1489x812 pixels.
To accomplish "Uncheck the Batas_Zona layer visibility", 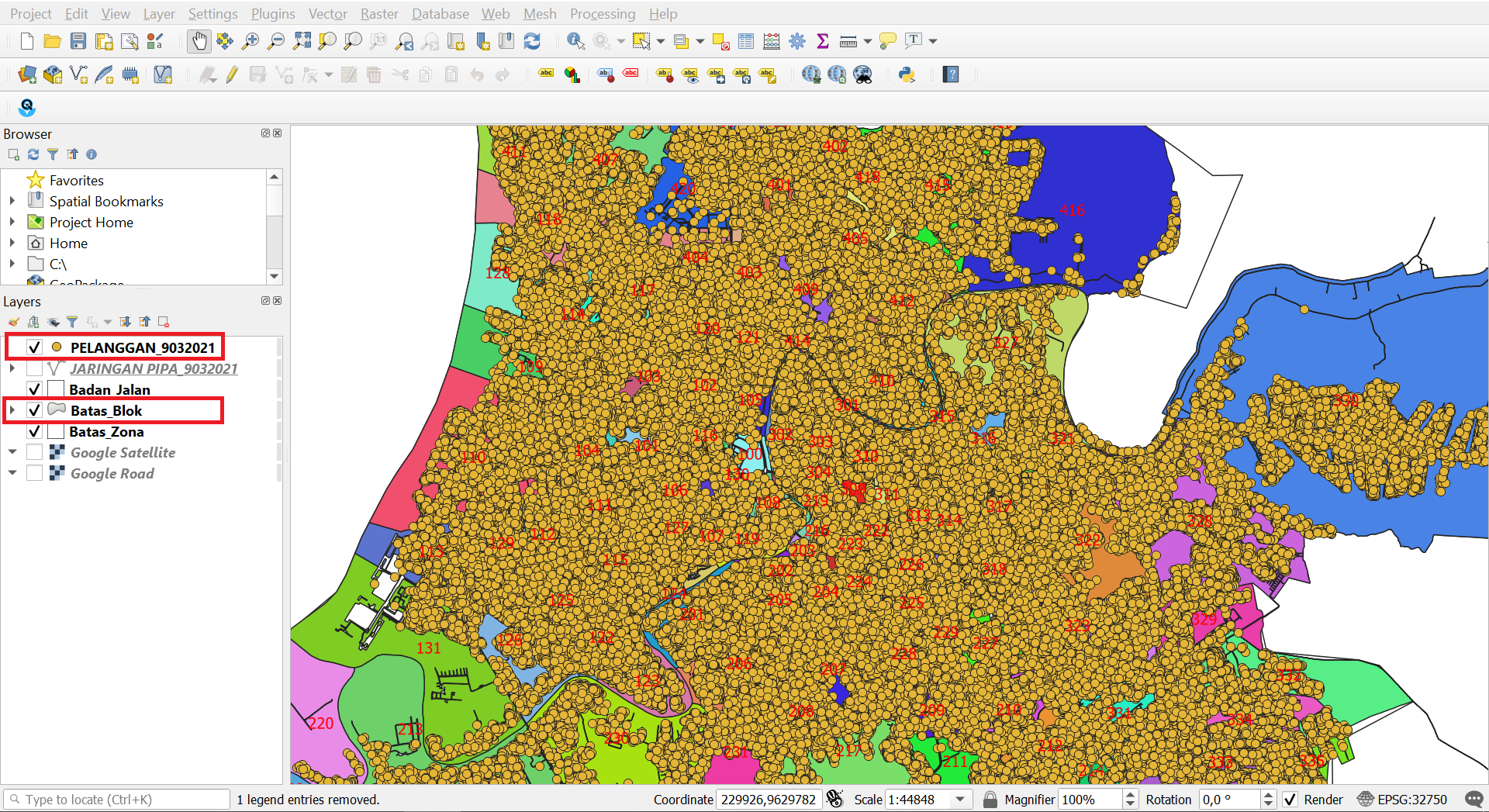I will coord(34,431).
